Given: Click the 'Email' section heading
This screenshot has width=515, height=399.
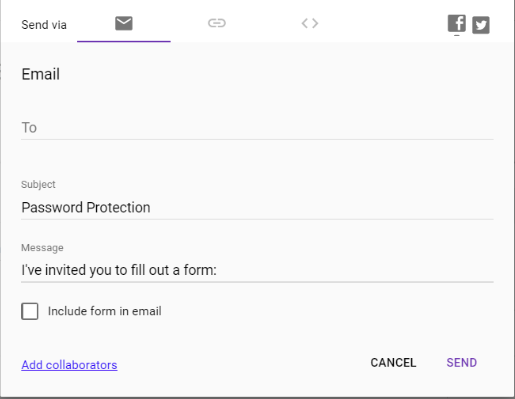Looking at the screenshot, I should coord(41,74).
